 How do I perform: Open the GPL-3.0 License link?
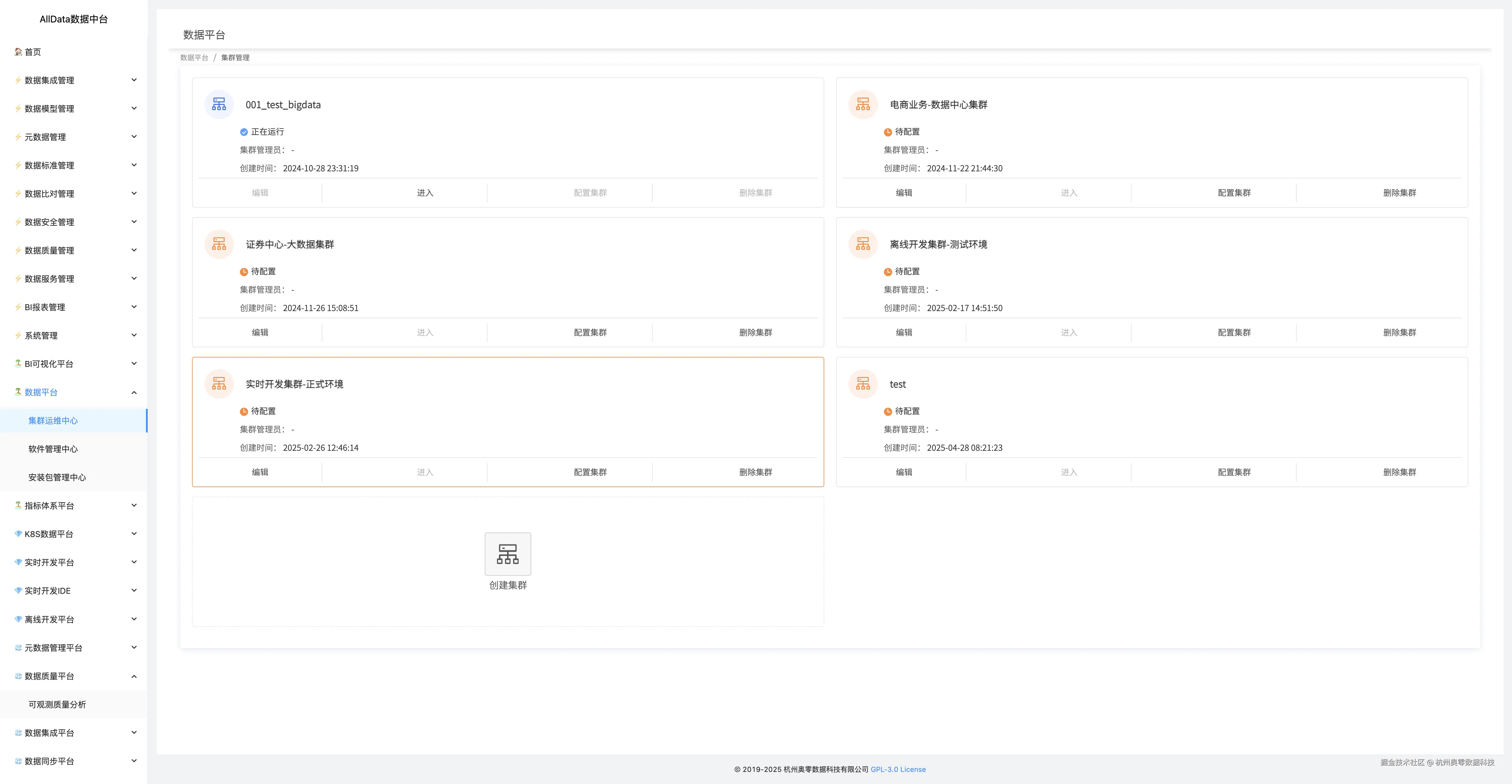click(898, 769)
